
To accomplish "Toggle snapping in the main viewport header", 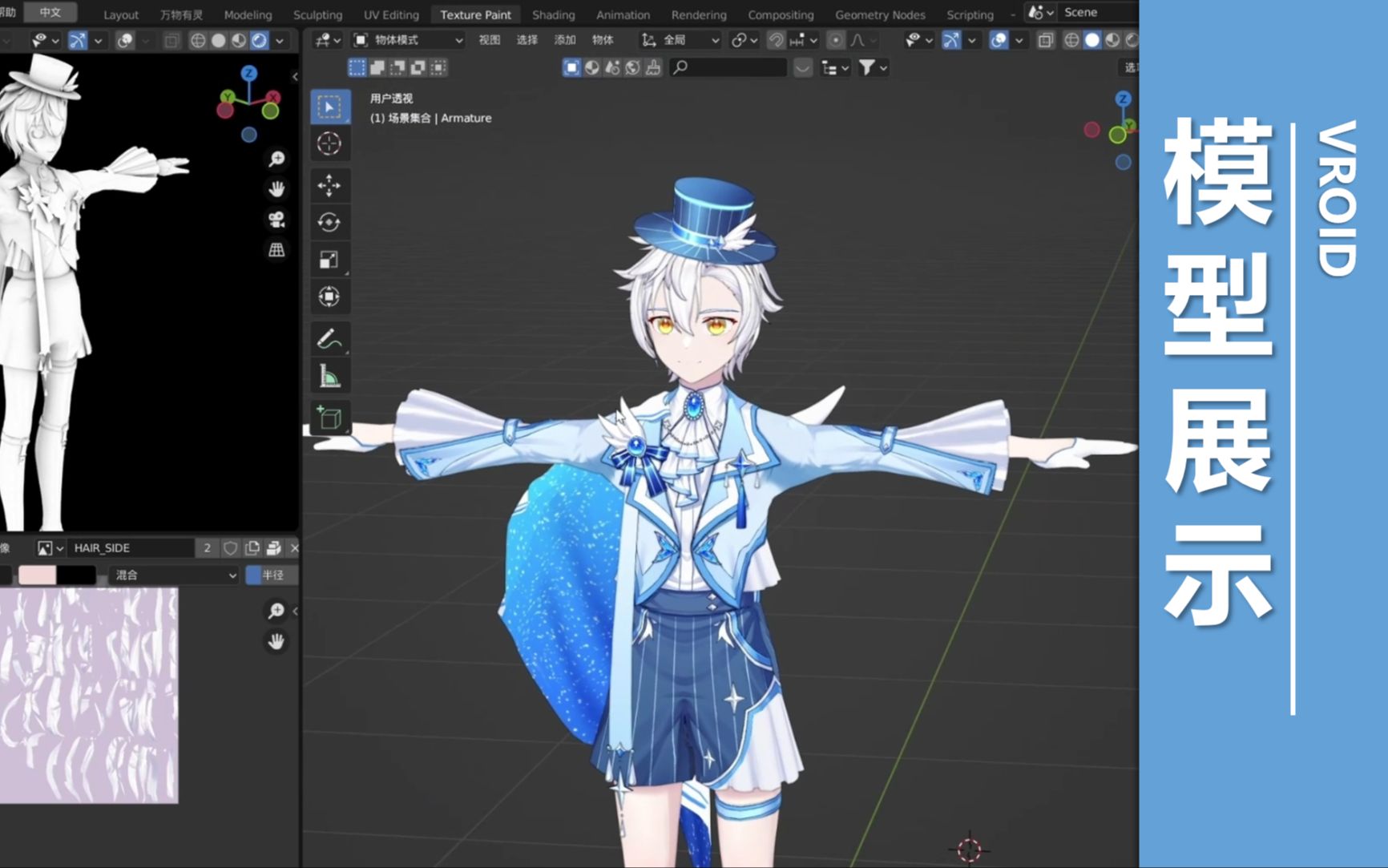I will [x=776, y=40].
